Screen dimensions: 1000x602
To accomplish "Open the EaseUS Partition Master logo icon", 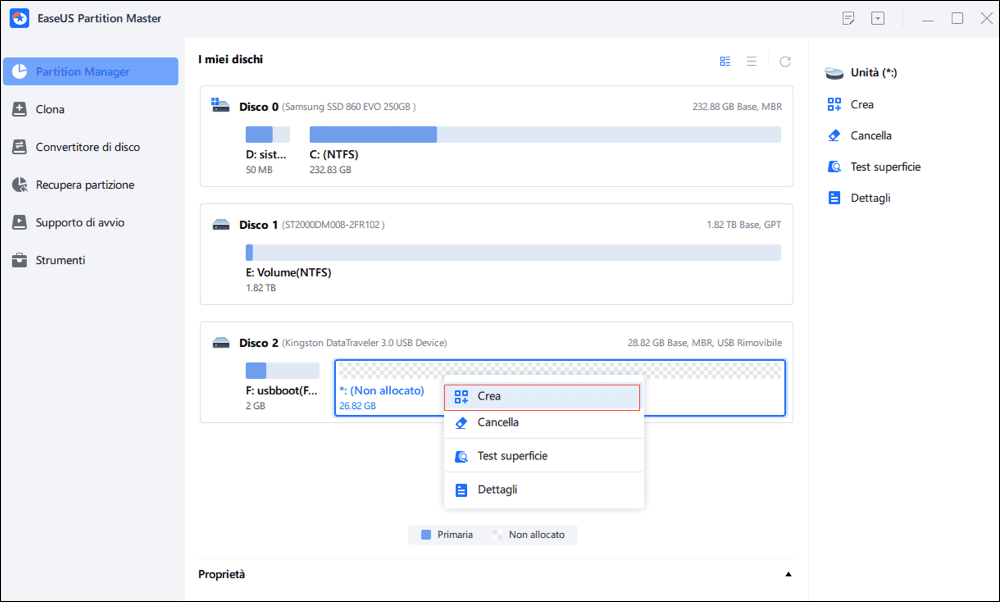I will tap(19, 18).
